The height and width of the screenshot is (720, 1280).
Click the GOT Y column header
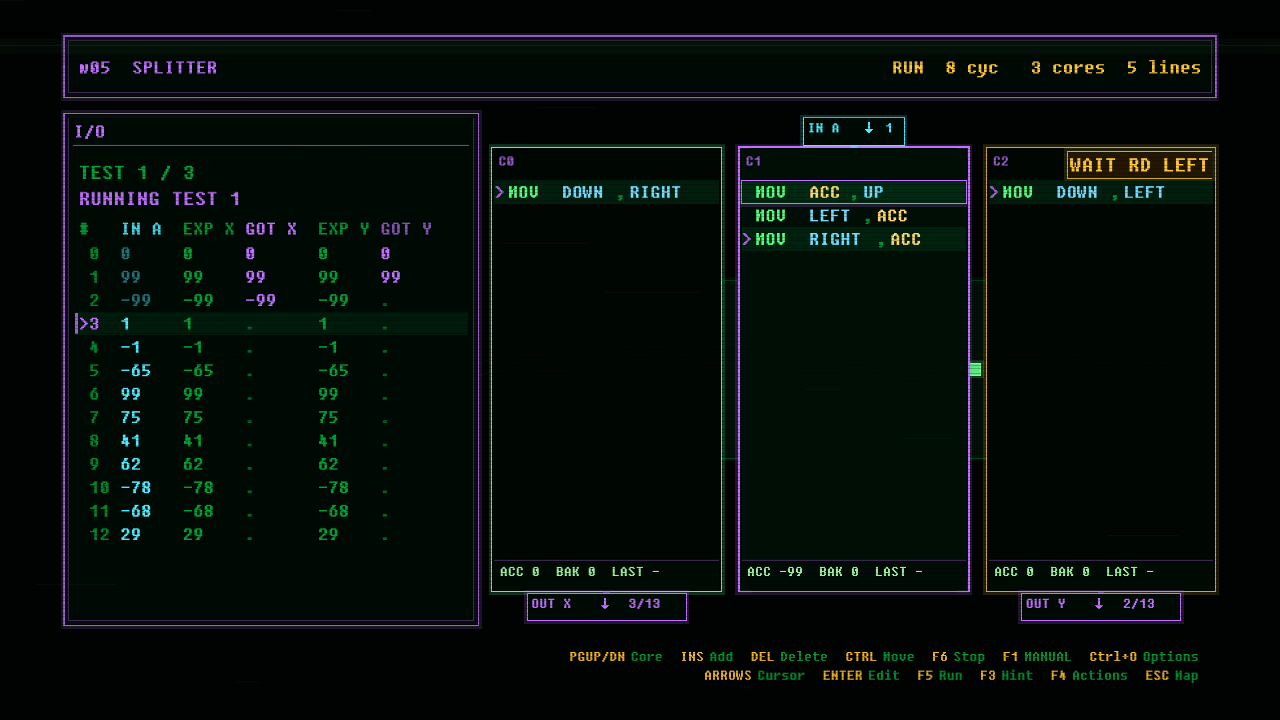coord(406,229)
